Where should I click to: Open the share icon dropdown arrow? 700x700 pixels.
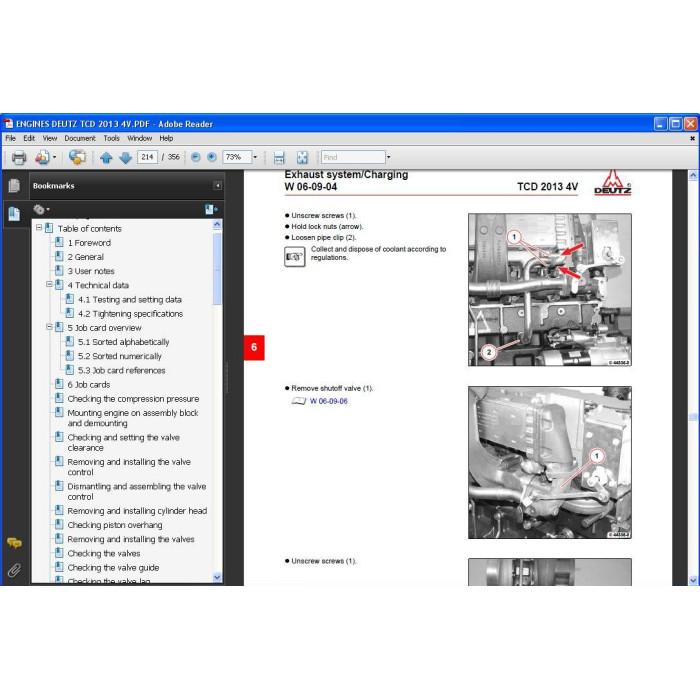54,158
